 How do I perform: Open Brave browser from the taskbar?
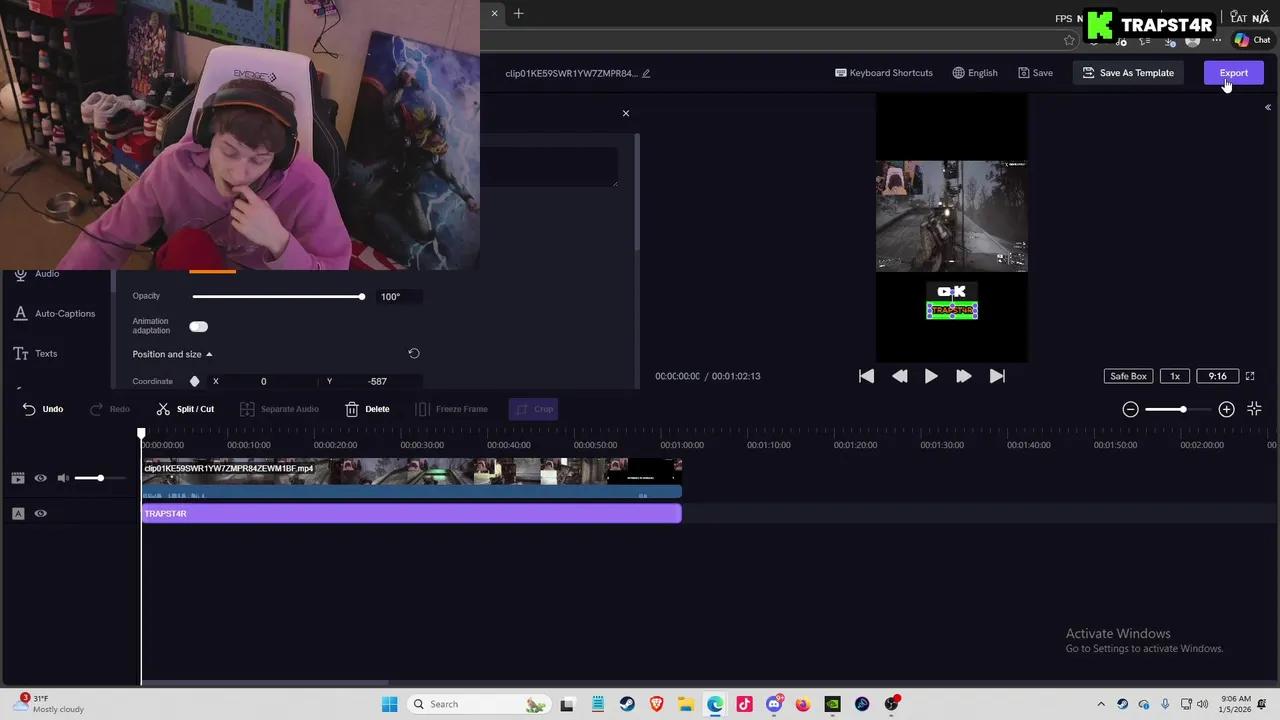[656, 704]
